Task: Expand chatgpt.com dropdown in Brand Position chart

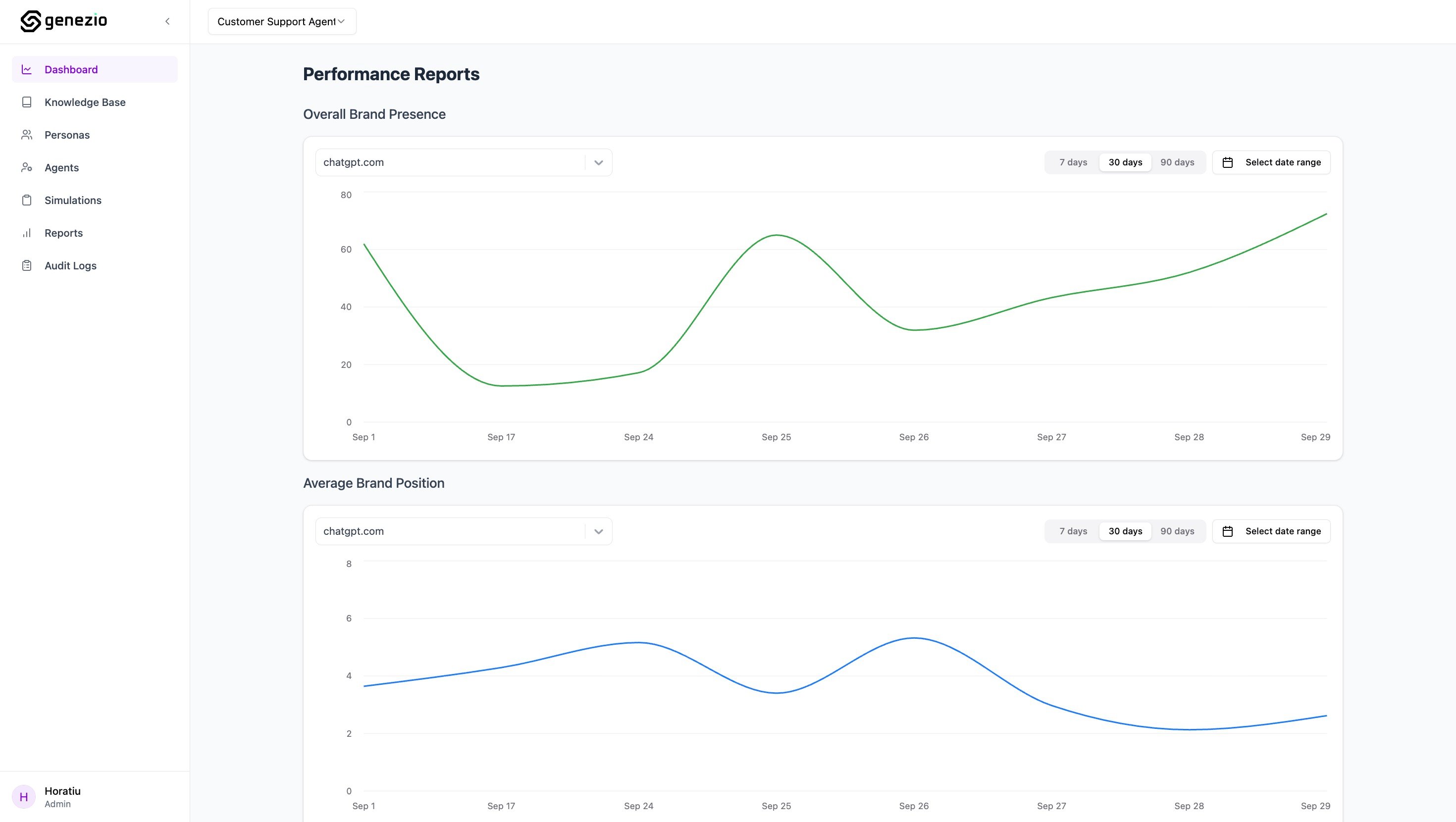Action: 598,531
